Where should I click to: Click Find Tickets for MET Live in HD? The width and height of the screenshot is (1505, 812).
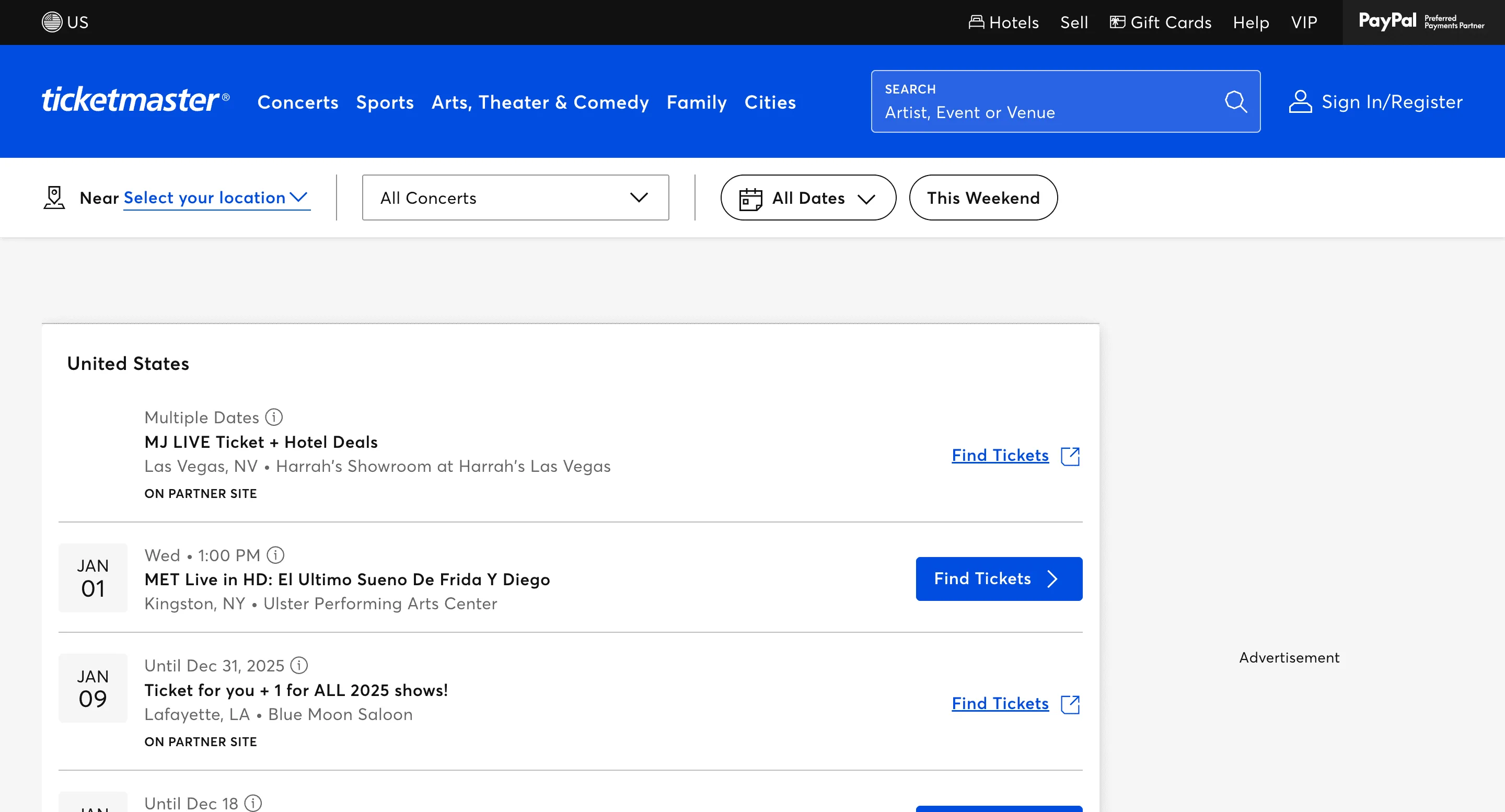(x=999, y=578)
